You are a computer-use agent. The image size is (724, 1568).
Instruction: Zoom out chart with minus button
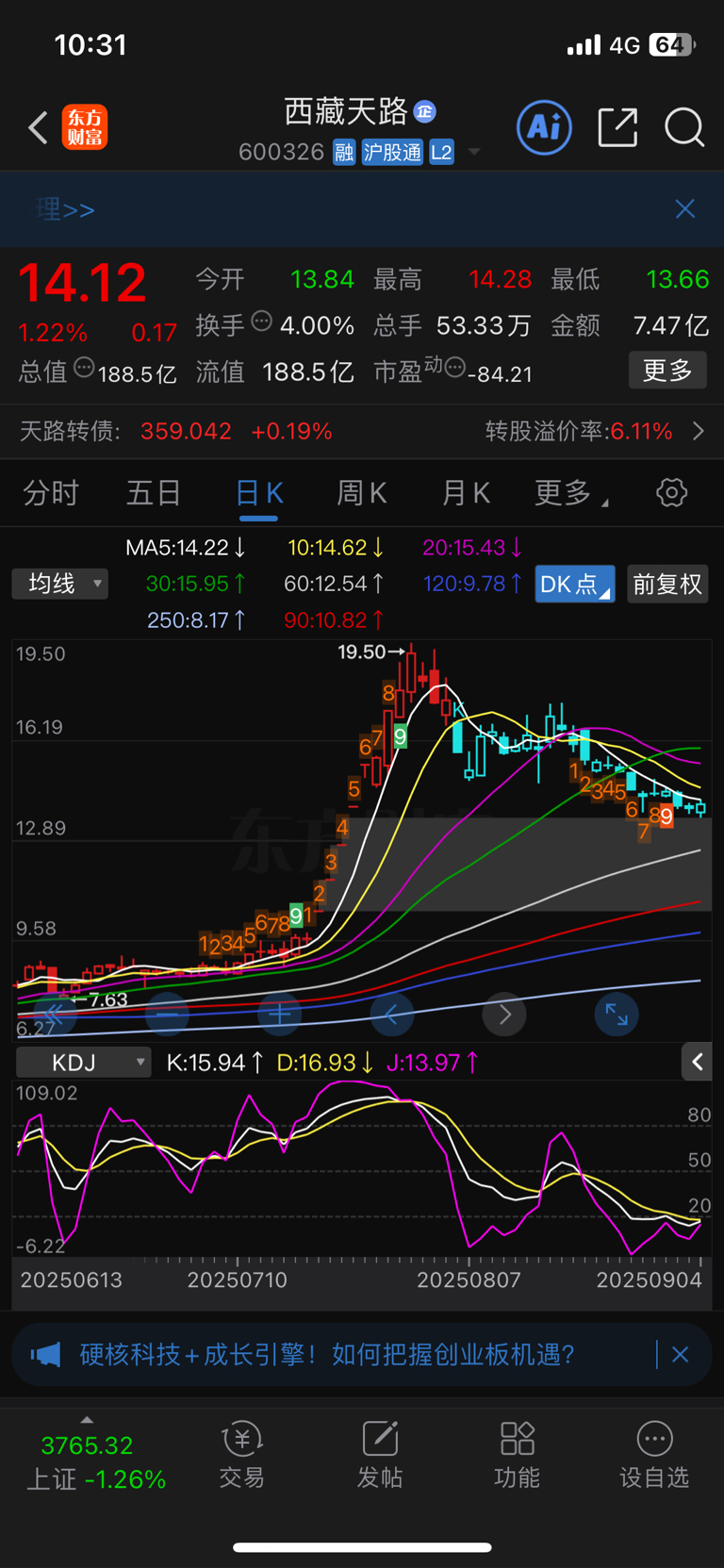(168, 1015)
